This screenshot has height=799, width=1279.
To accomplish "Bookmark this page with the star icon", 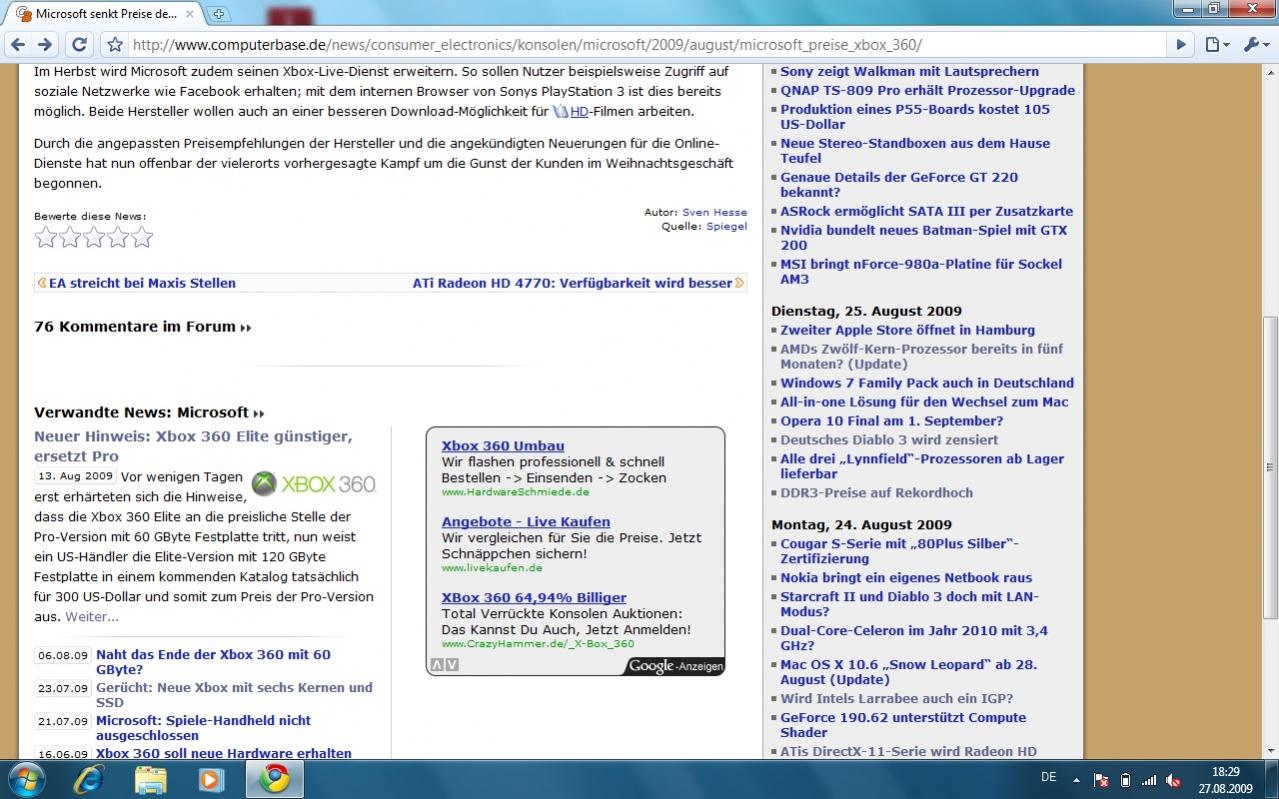I will [x=115, y=45].
